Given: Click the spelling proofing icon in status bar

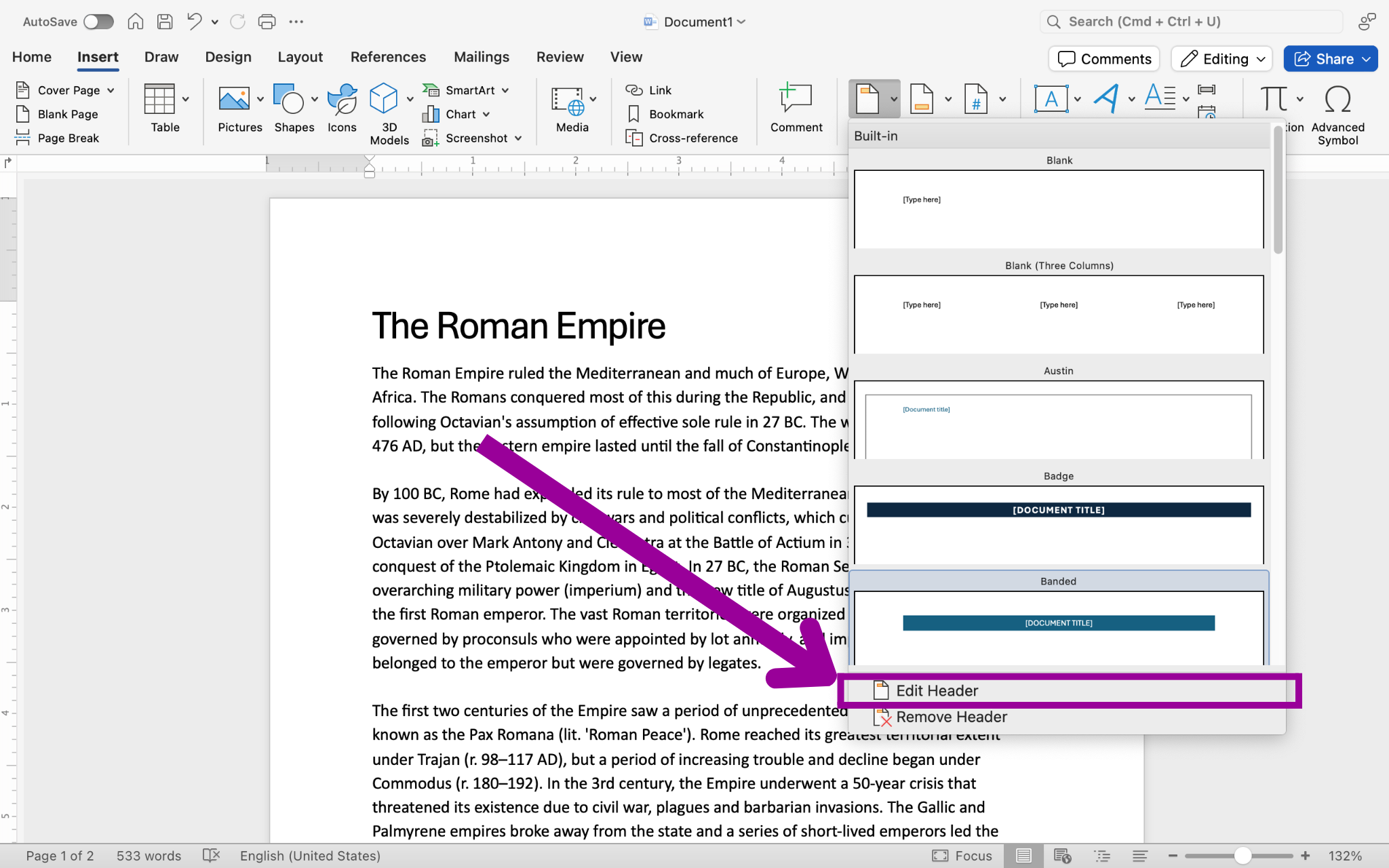Looking at the screenshot, I should click(212, 855).
